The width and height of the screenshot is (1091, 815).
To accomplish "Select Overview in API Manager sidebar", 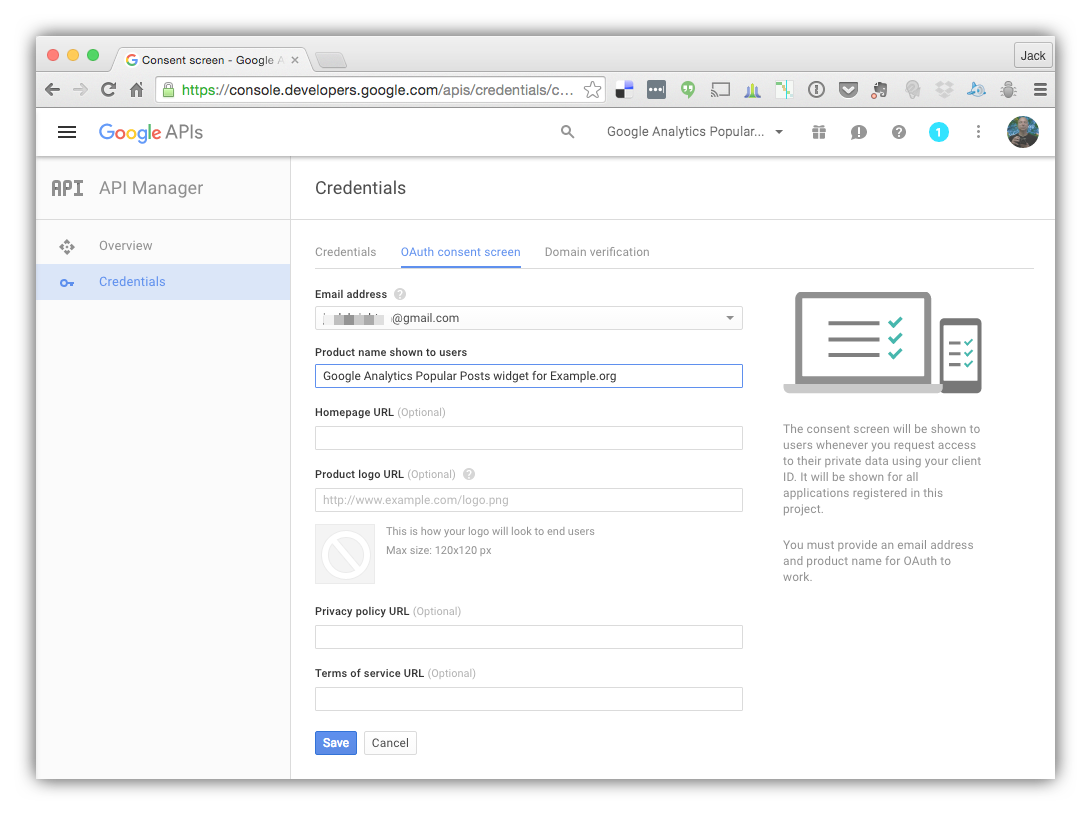I will (x=163, y=246).
